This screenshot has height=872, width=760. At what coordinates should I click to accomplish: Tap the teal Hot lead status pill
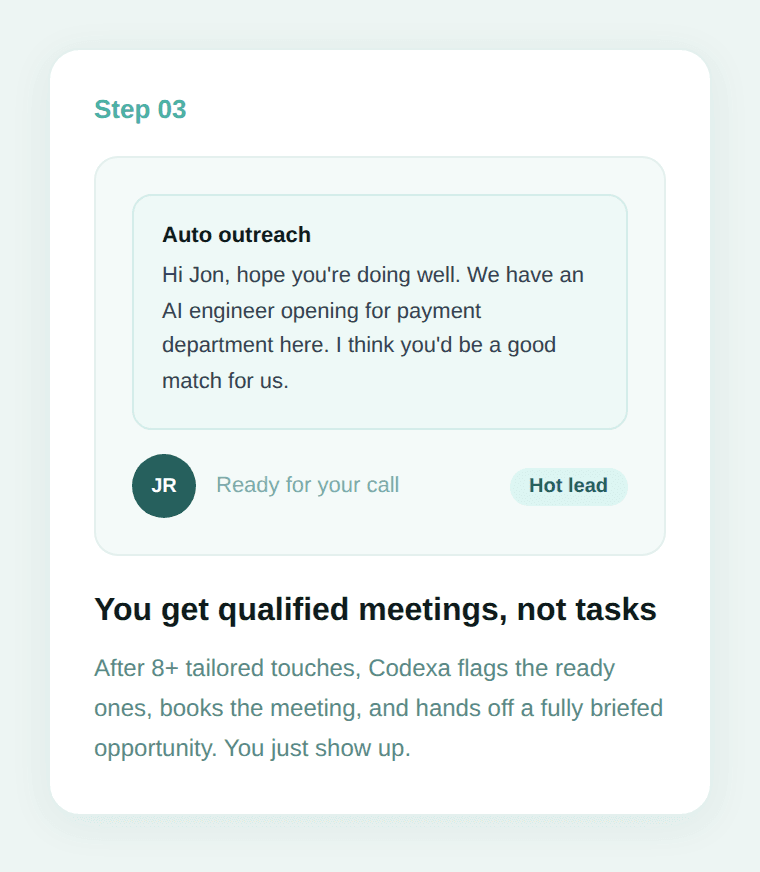[x=568, y=486]
